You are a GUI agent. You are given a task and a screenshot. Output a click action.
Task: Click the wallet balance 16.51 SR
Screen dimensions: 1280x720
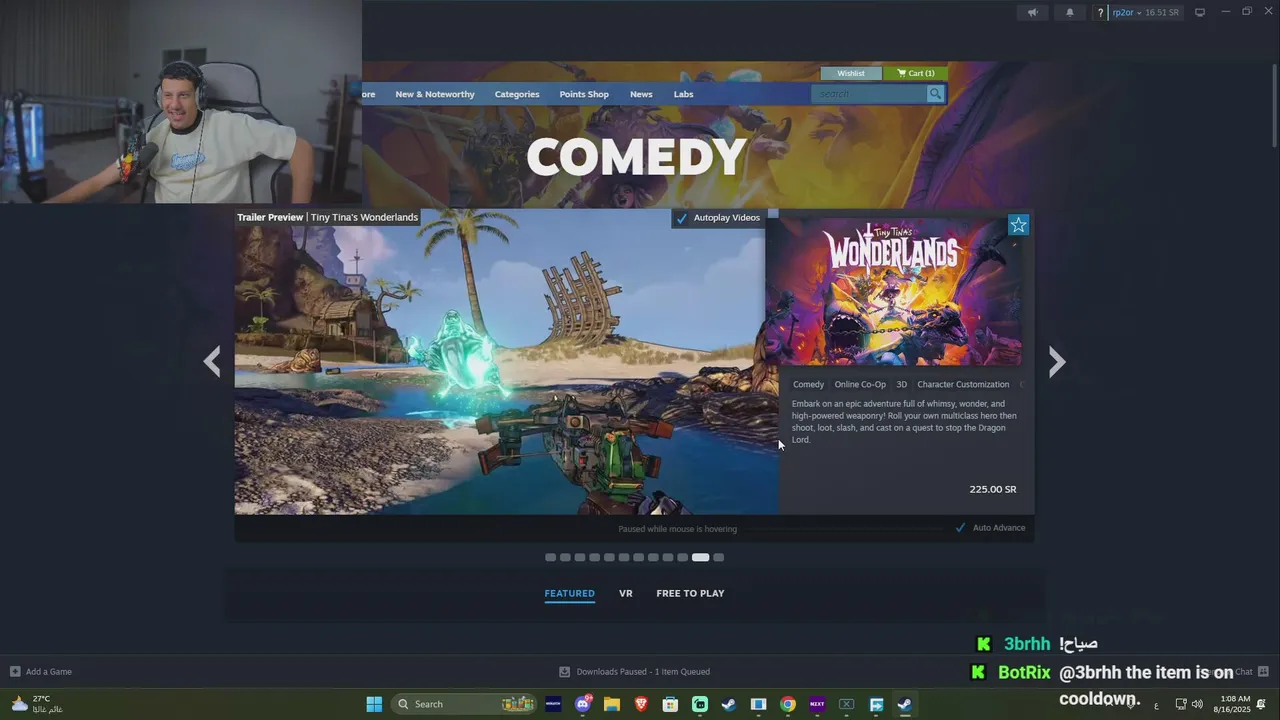1162,13
